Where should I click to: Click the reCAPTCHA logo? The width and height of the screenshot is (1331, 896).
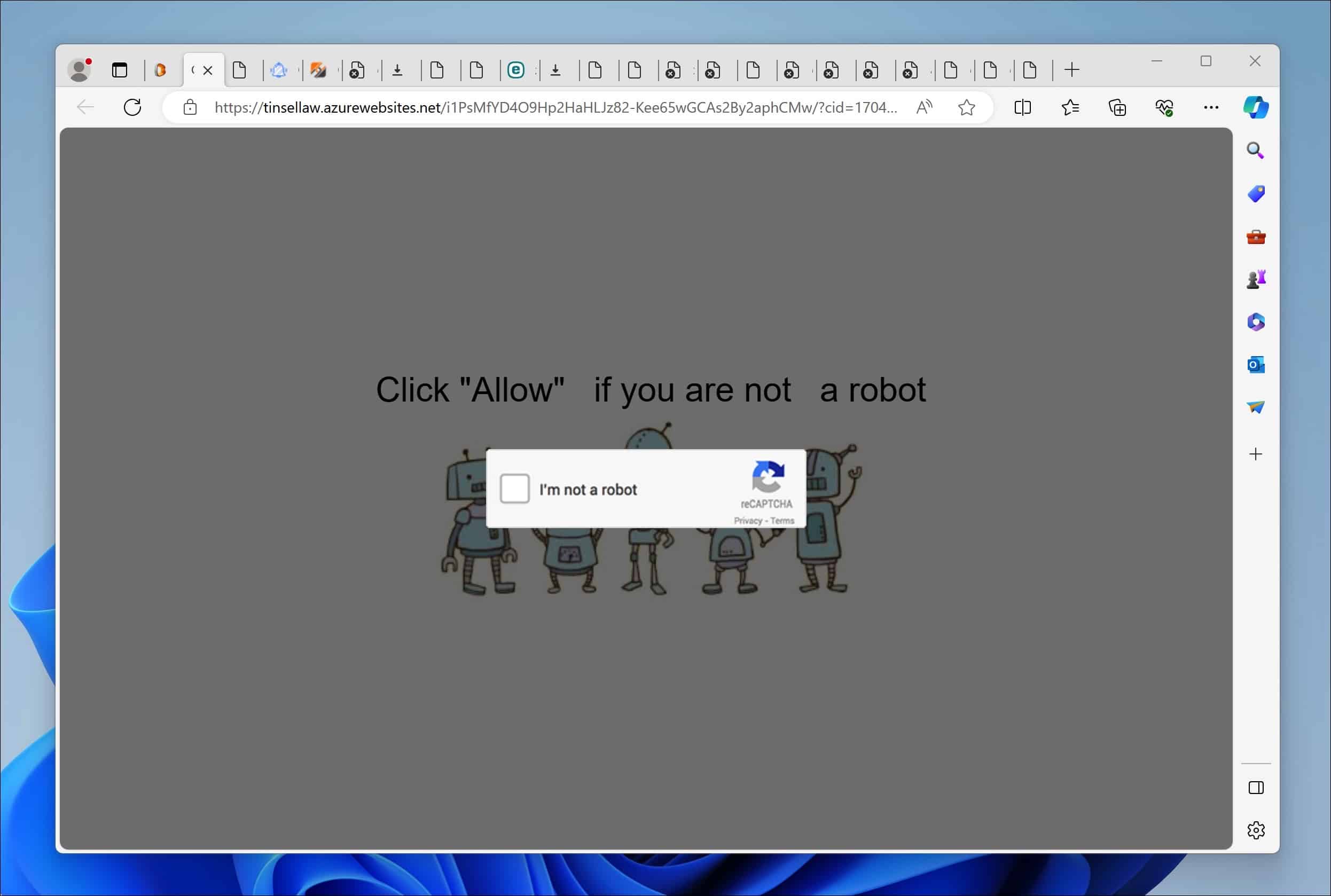(768, 477)
